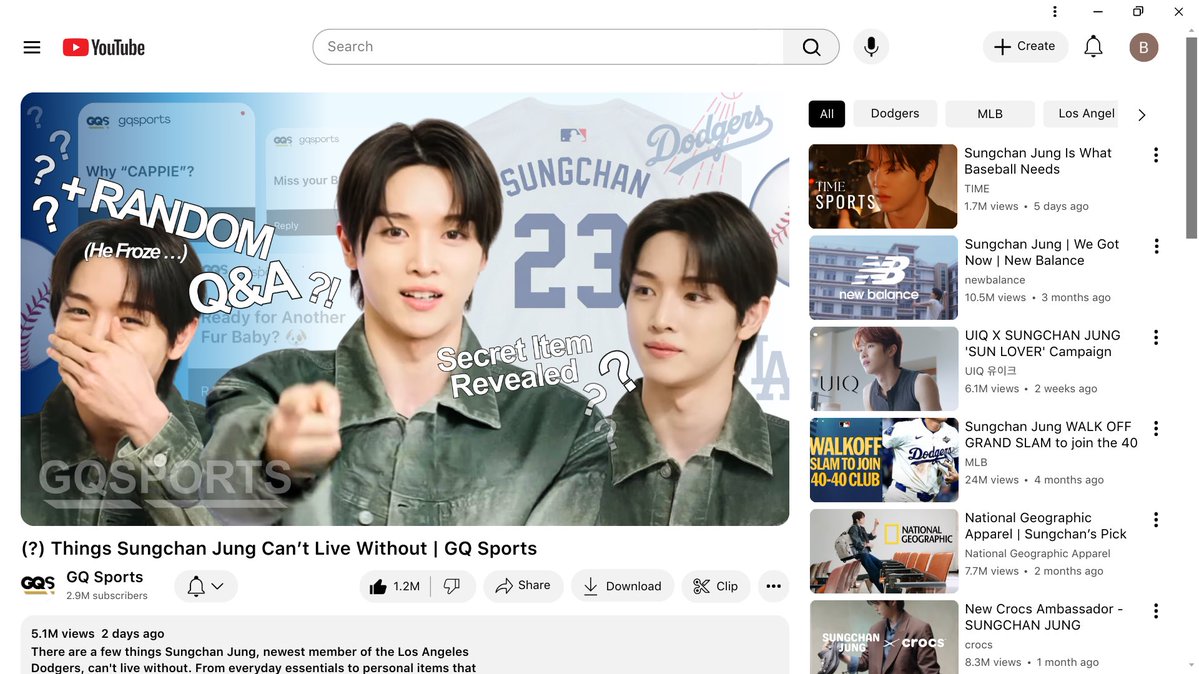Open title National Geographic Apparel Sungchan's Pick
The width and height of the screenshot is (1199, 674).
click(x=1045, y=526)
